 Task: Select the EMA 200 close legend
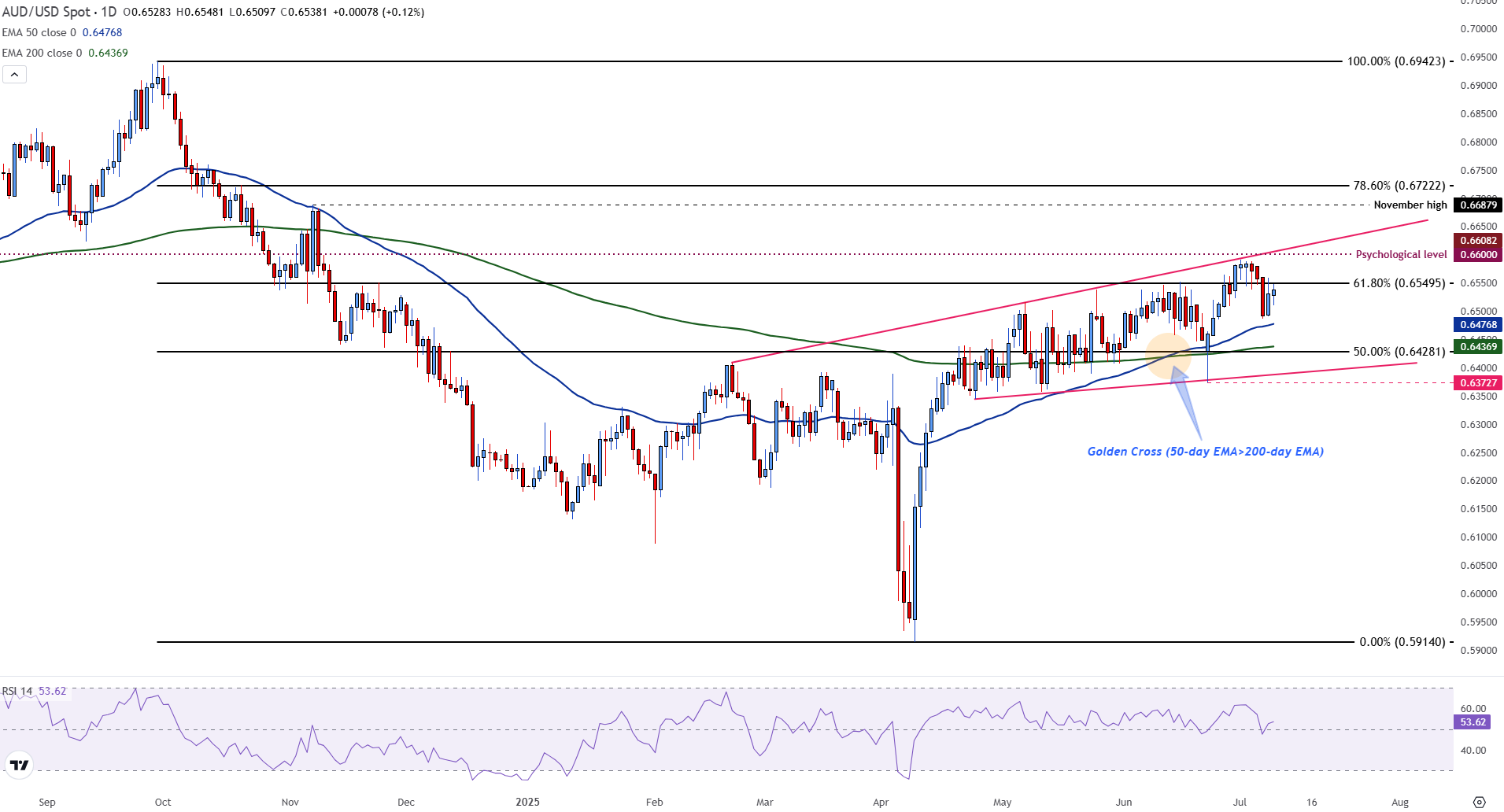point(42,53)
